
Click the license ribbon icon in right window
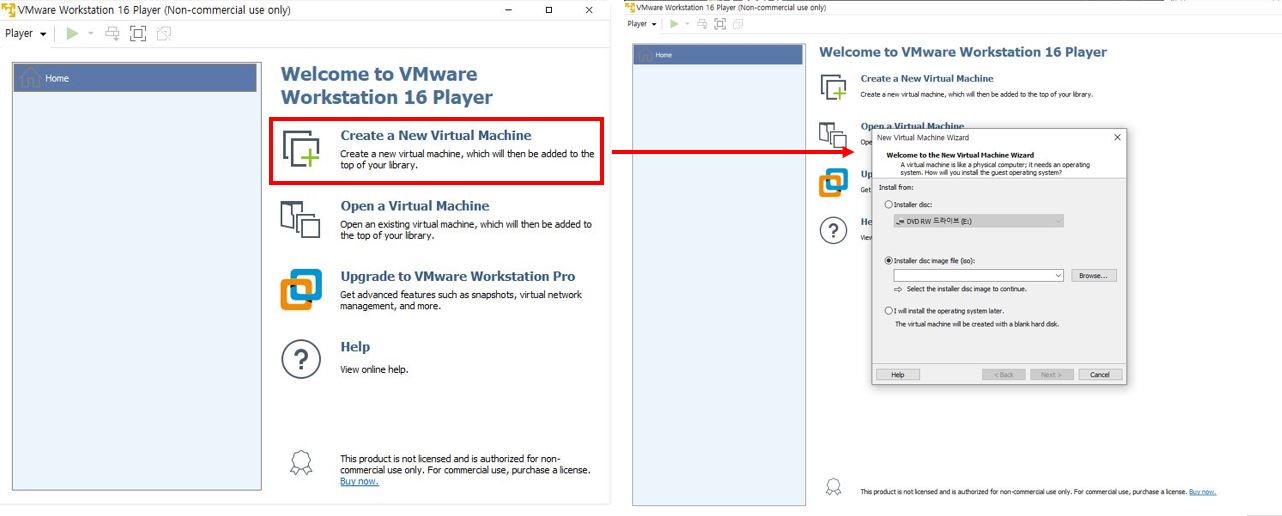coord(832,487)
